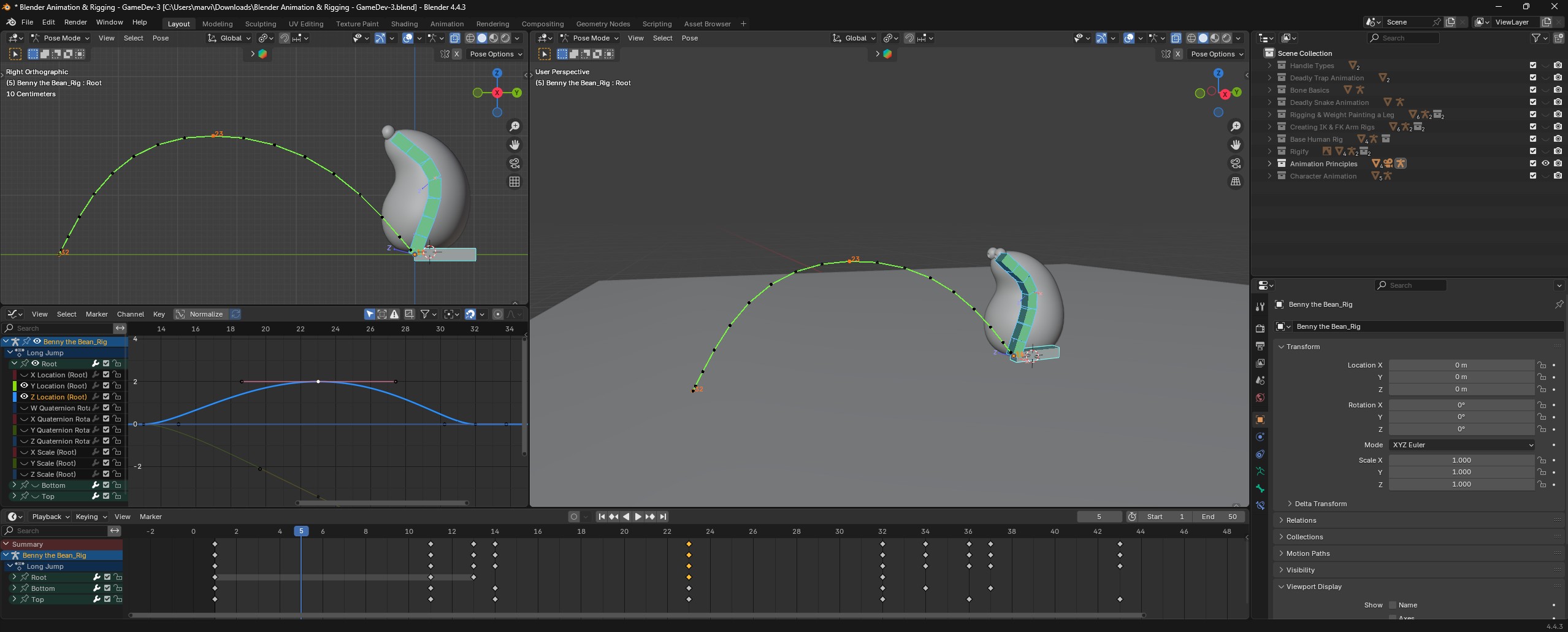Open the Render menu
The width and height of the screenshot is (1568, 632).
click(x=75, y=22)
